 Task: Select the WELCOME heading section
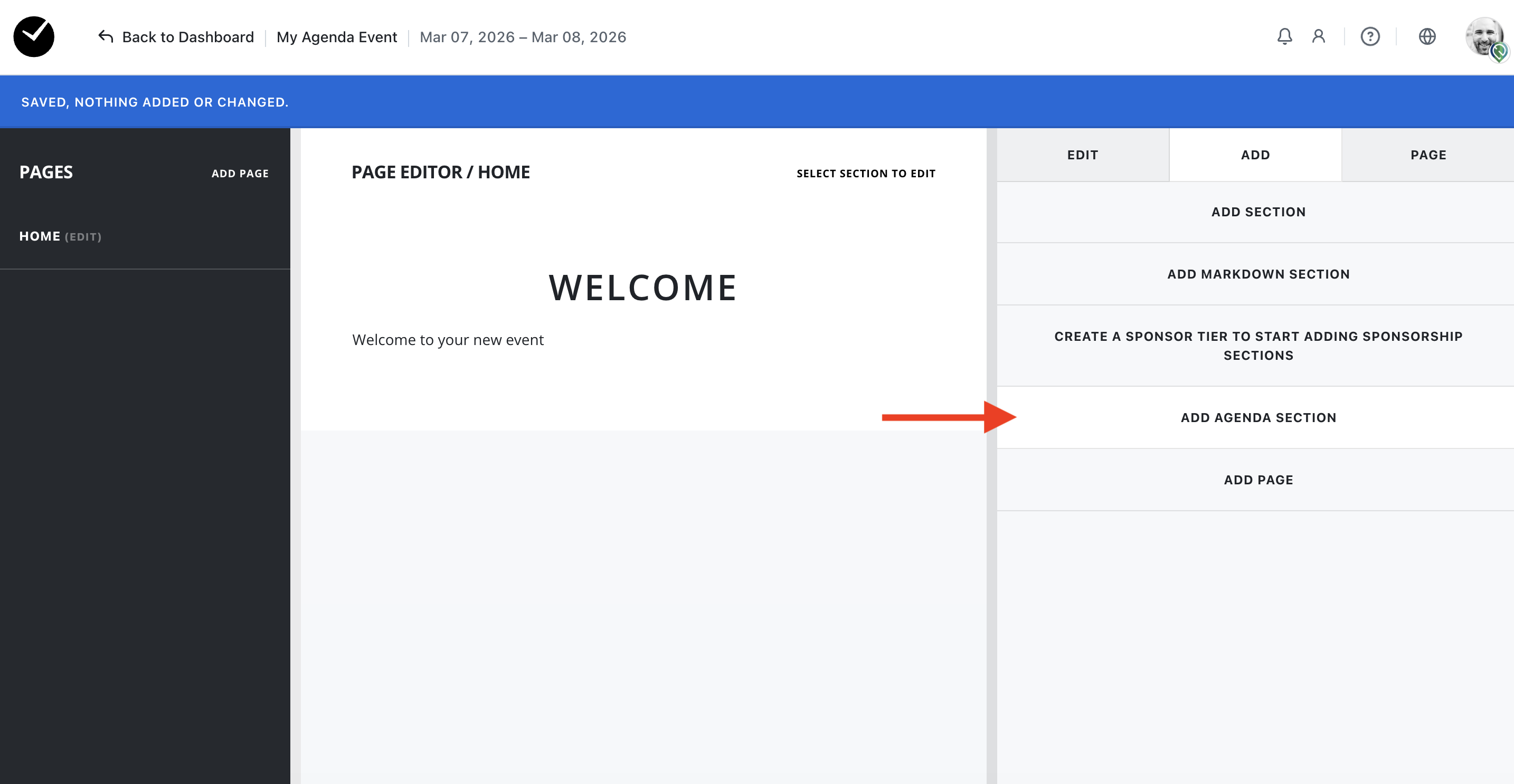point(642,288)
